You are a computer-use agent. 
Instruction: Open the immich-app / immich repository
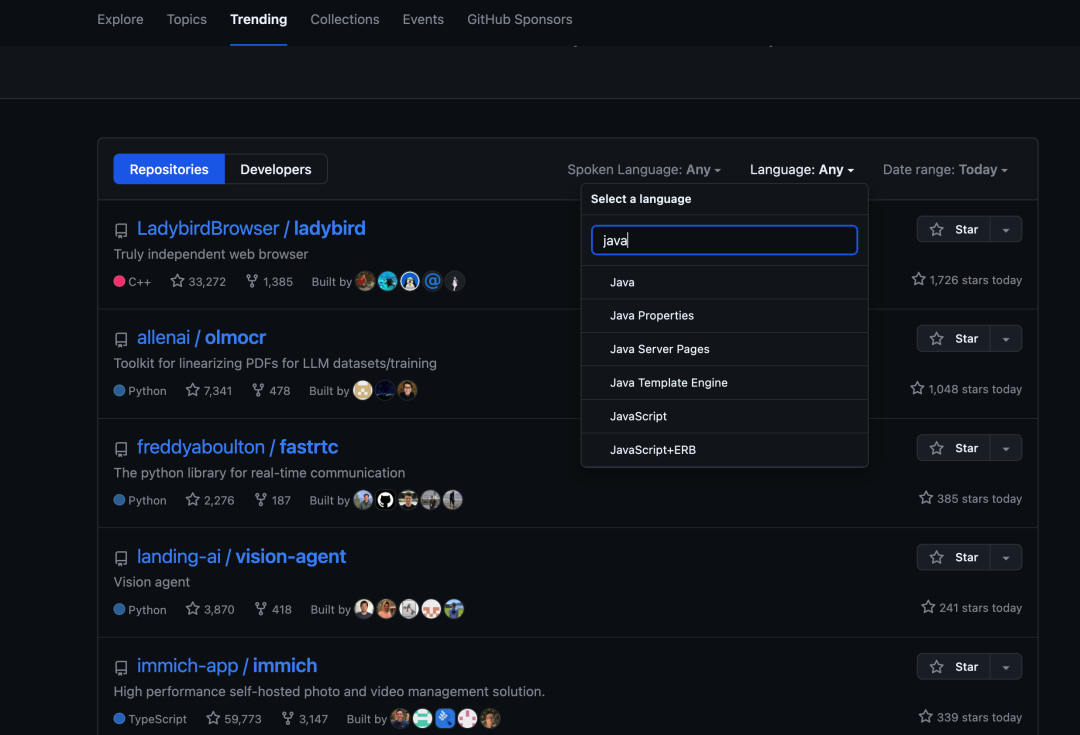point(227,665)
